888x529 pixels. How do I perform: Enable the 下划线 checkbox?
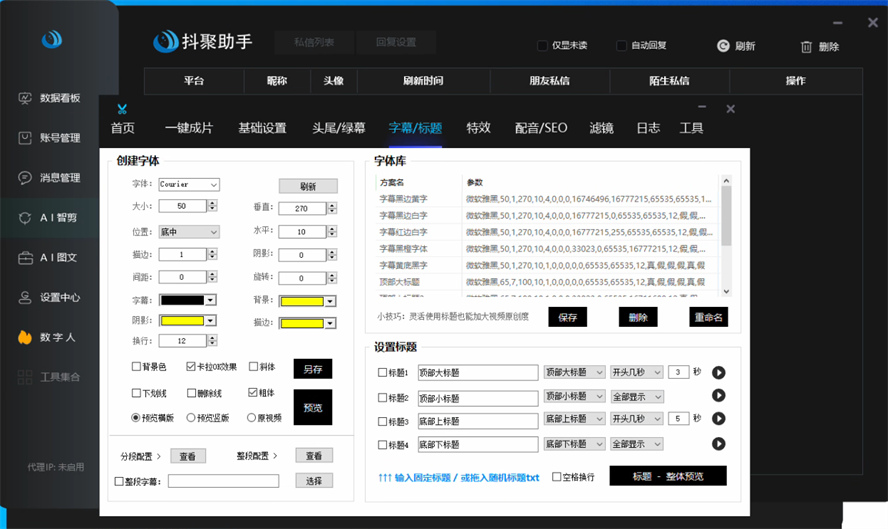[x=136, y=393]
